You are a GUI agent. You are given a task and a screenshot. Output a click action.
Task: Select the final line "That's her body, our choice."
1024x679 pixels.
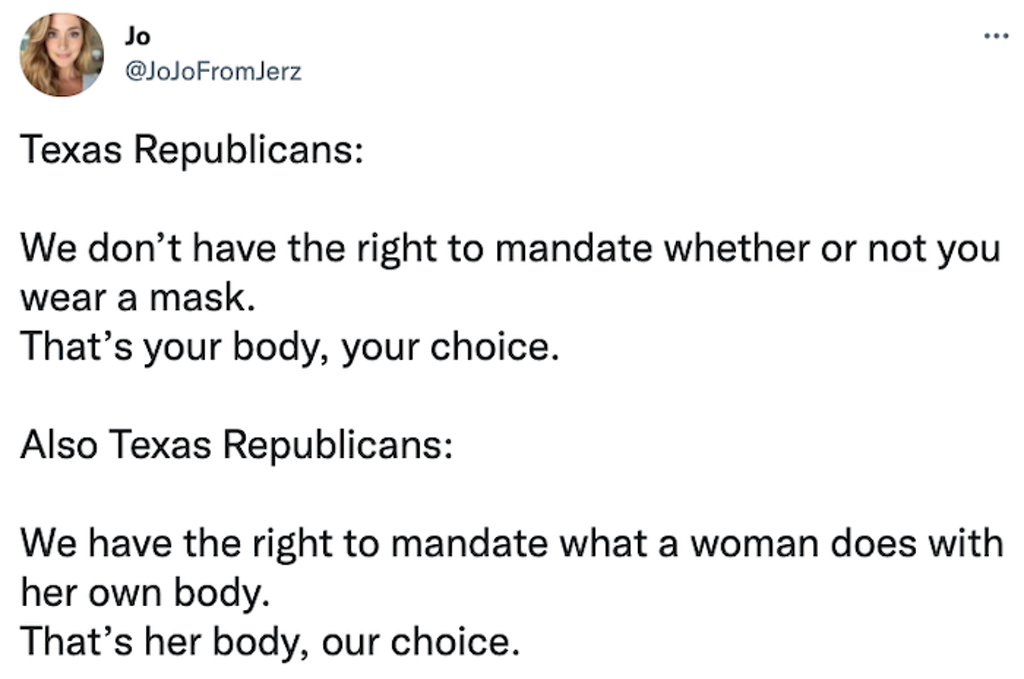click(270, 642)
